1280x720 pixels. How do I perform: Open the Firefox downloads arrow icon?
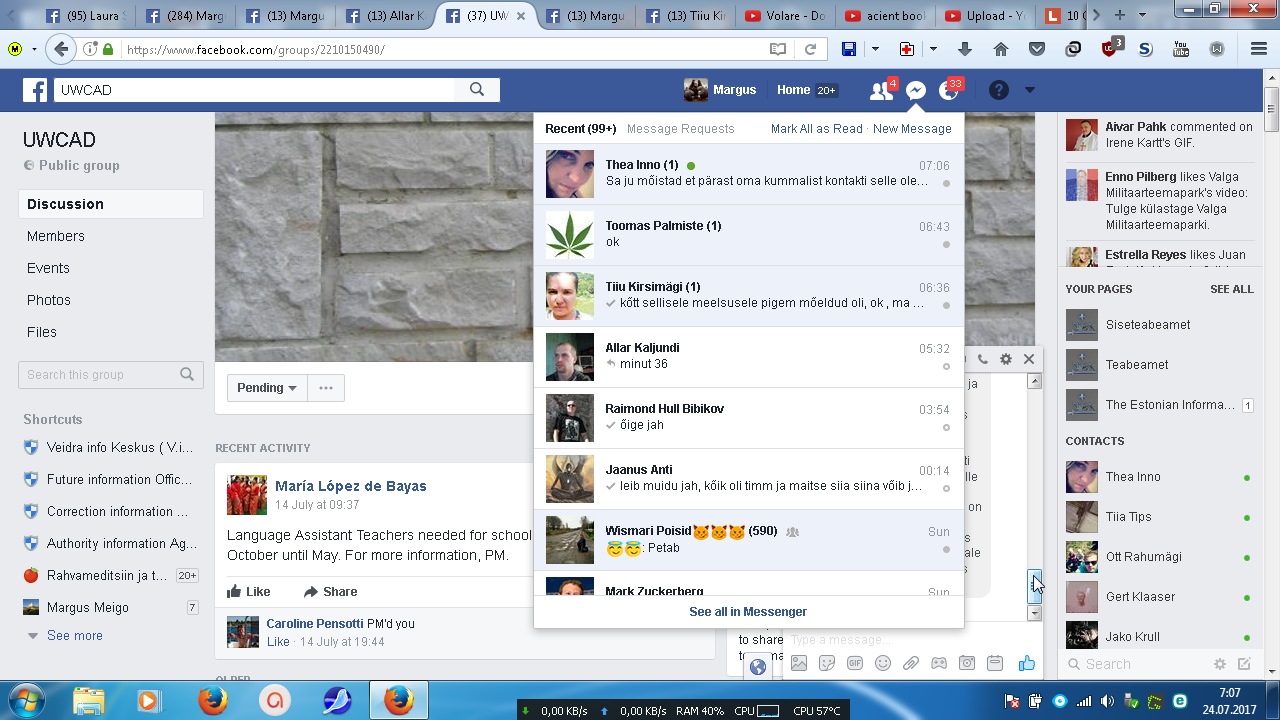965,49
